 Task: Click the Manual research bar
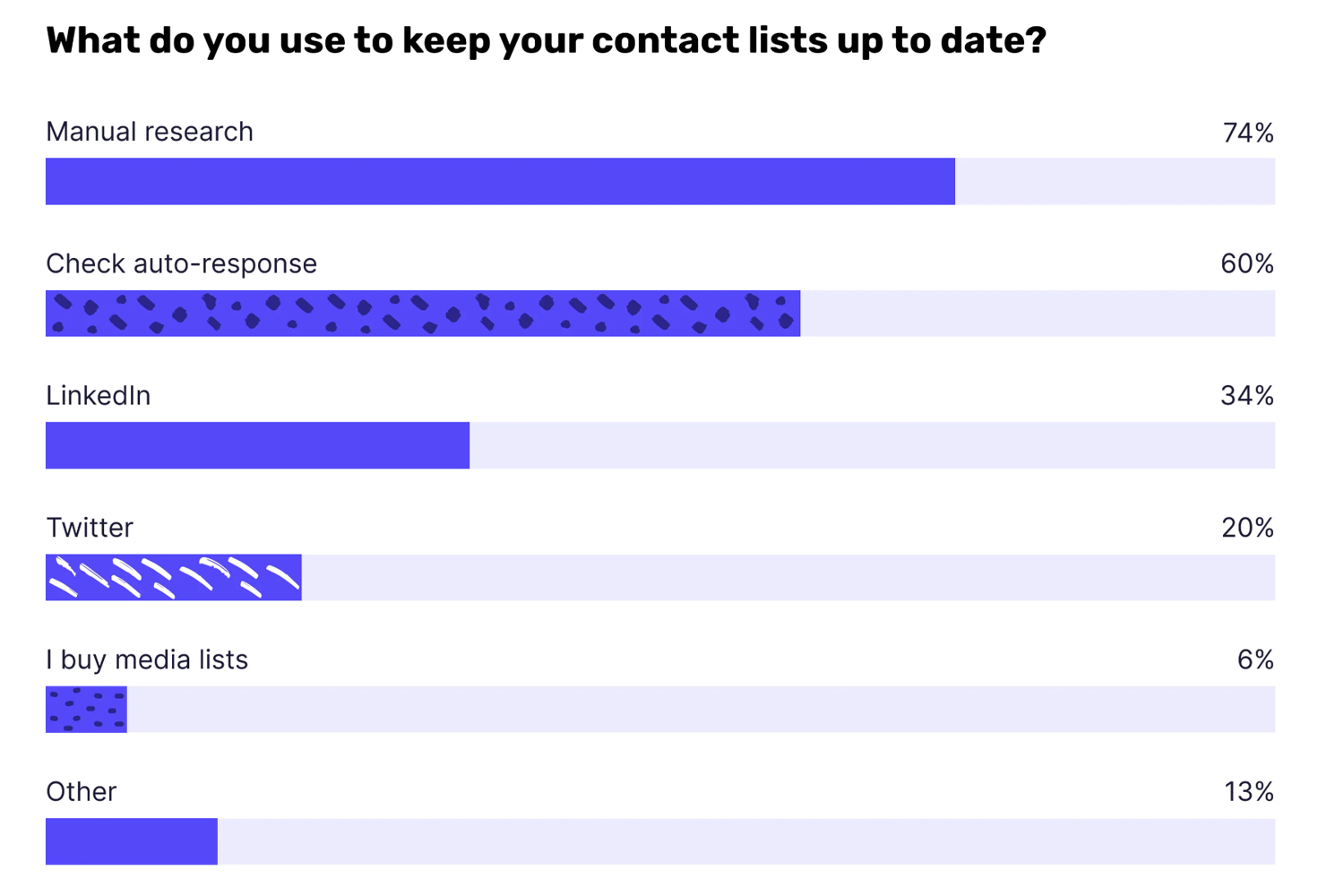pos(500,182)
